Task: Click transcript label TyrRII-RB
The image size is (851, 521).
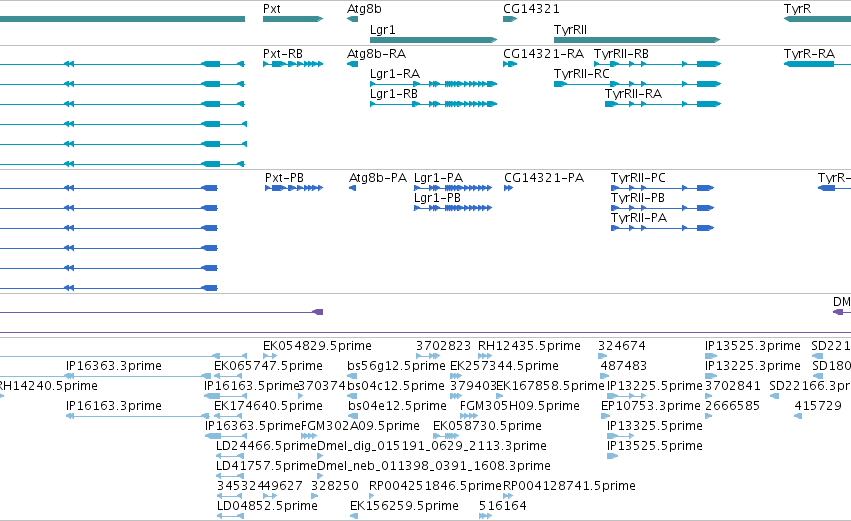Action: [x=621, y=54]
